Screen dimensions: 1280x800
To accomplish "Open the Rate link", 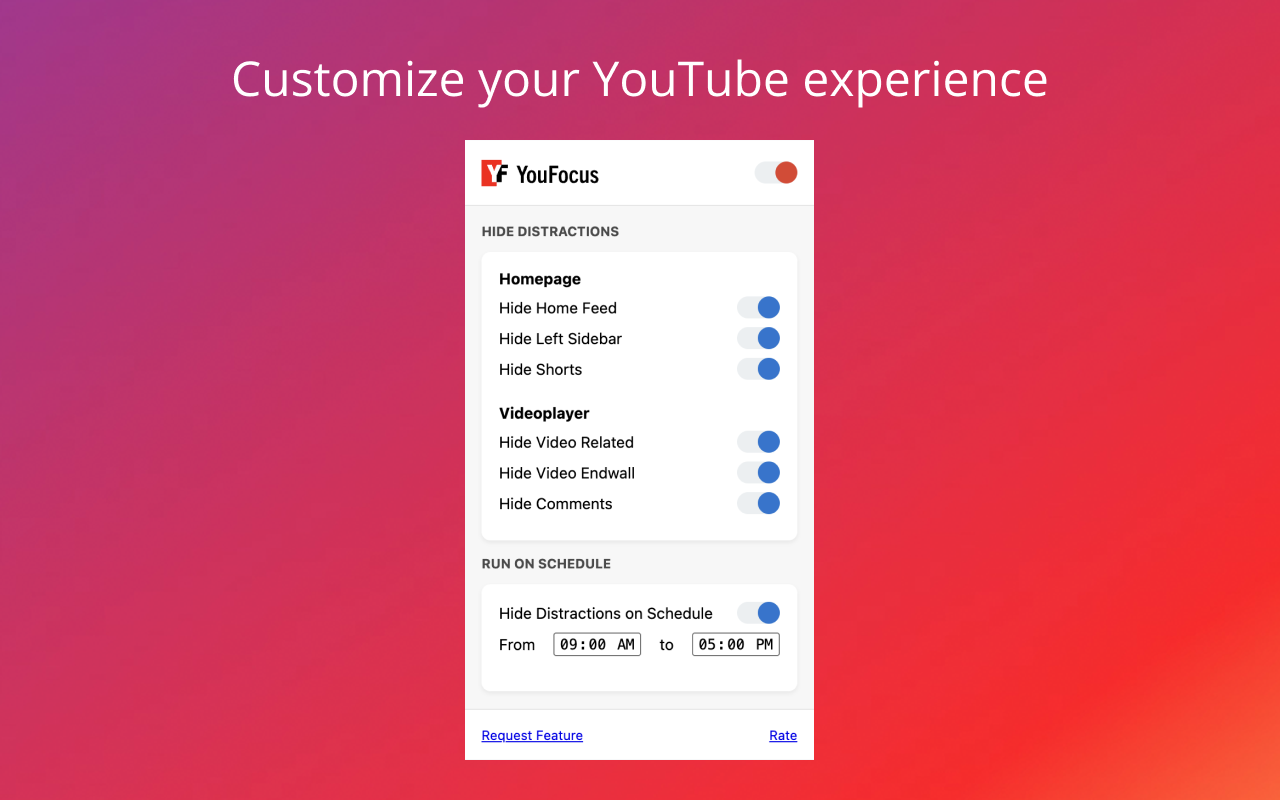I will [x=783, y=736].
